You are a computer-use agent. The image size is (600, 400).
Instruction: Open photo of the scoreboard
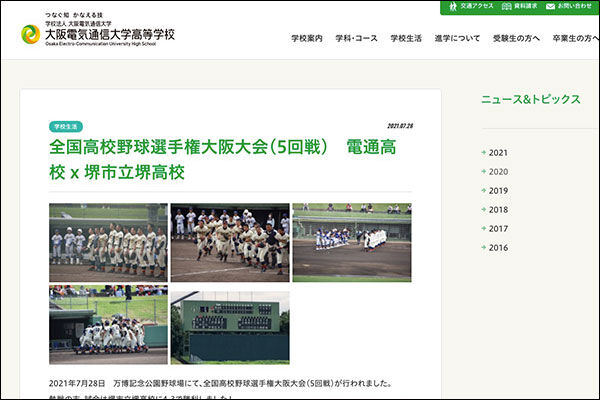(230, 328)
